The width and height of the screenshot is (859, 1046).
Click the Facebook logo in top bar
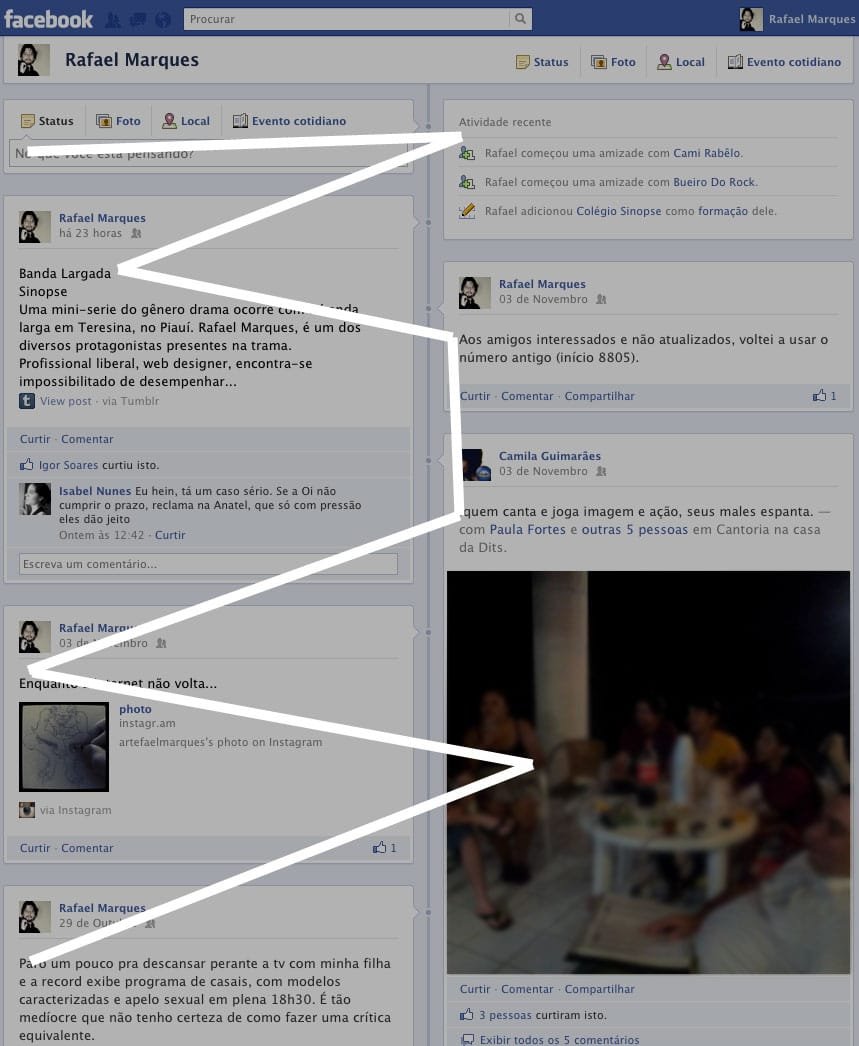[48, 19]
